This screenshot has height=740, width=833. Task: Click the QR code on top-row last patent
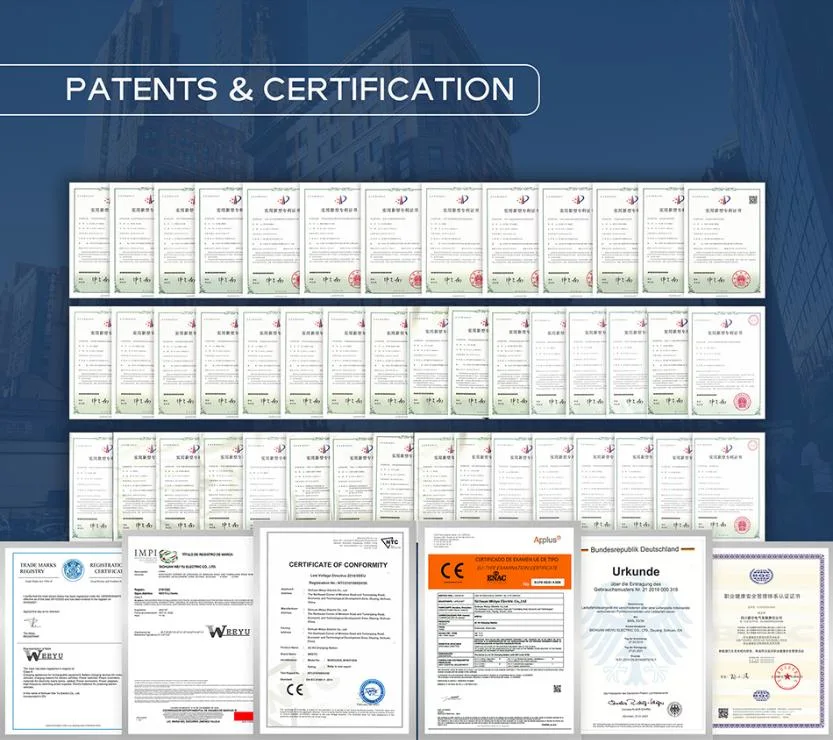click(x=753, y=200)
